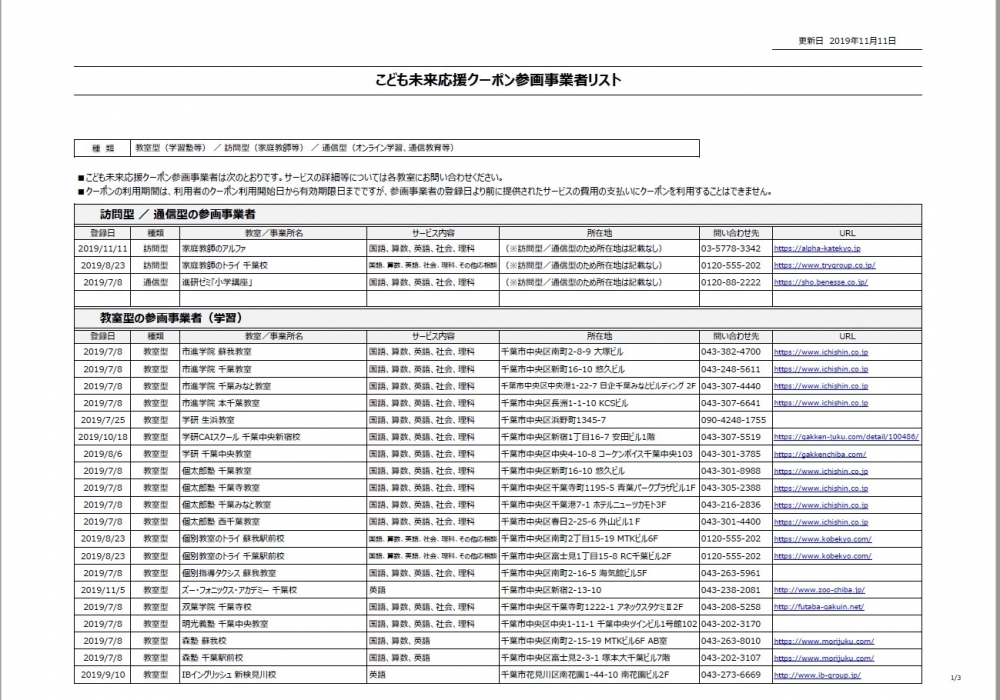Click phone number 043-248-5611
This screenshot has height=700, width=1000.
(x=731, y=369)
